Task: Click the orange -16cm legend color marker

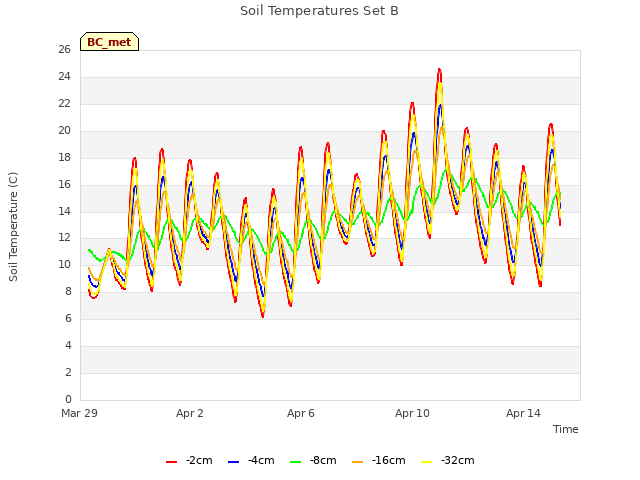Action: click(357, 462)
